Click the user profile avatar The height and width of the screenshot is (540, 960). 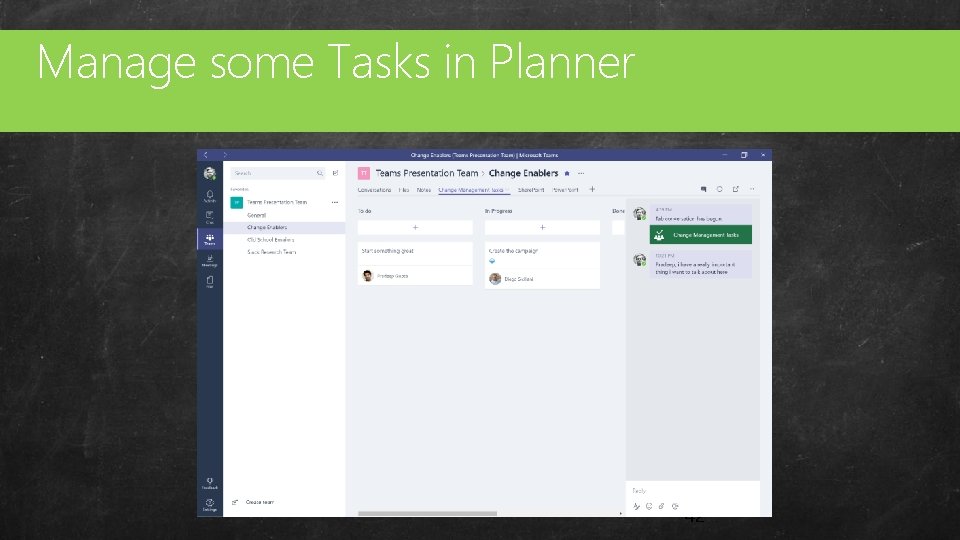coord(209,173)
